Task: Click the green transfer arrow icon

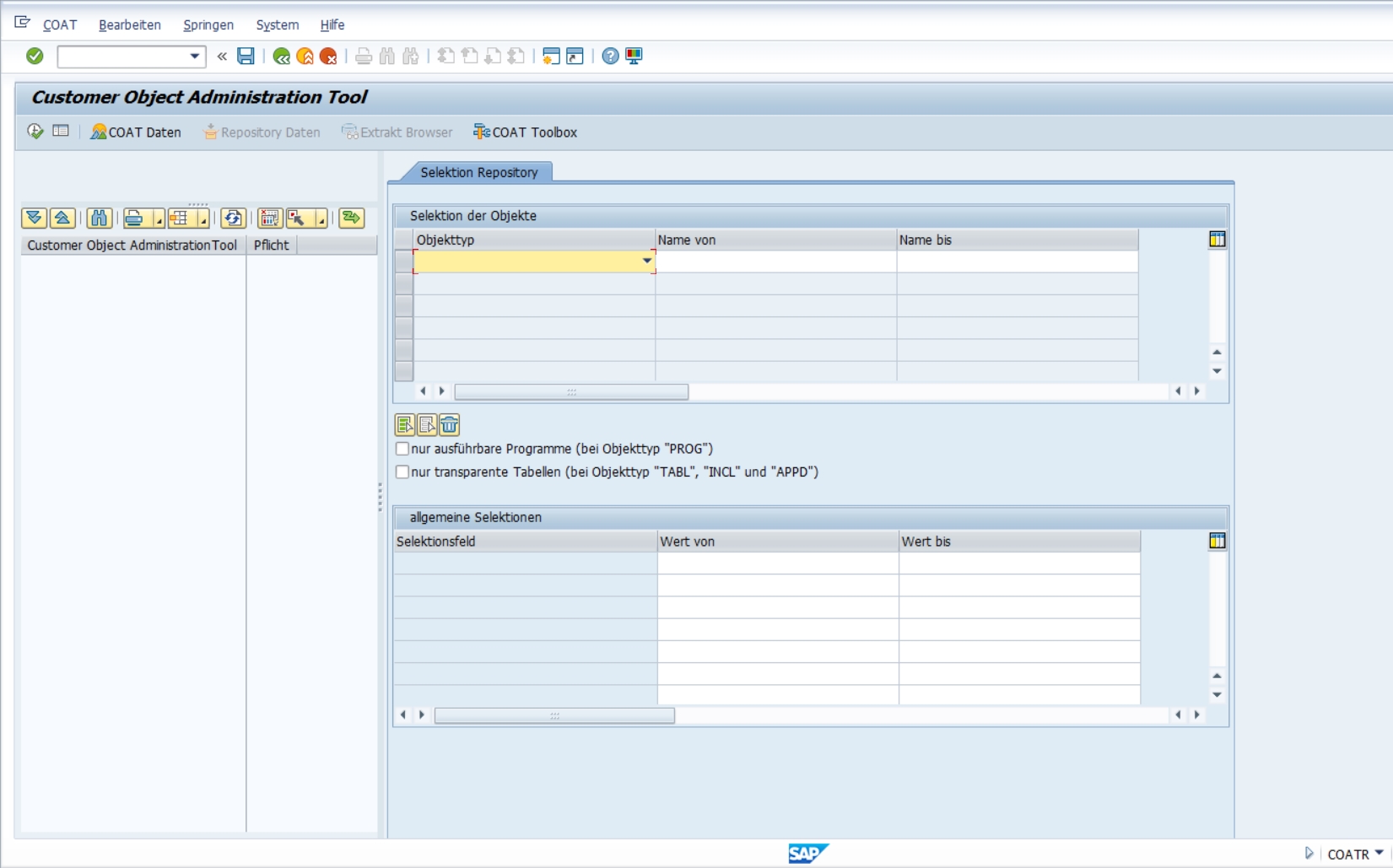Action: (x=352, y=218)
